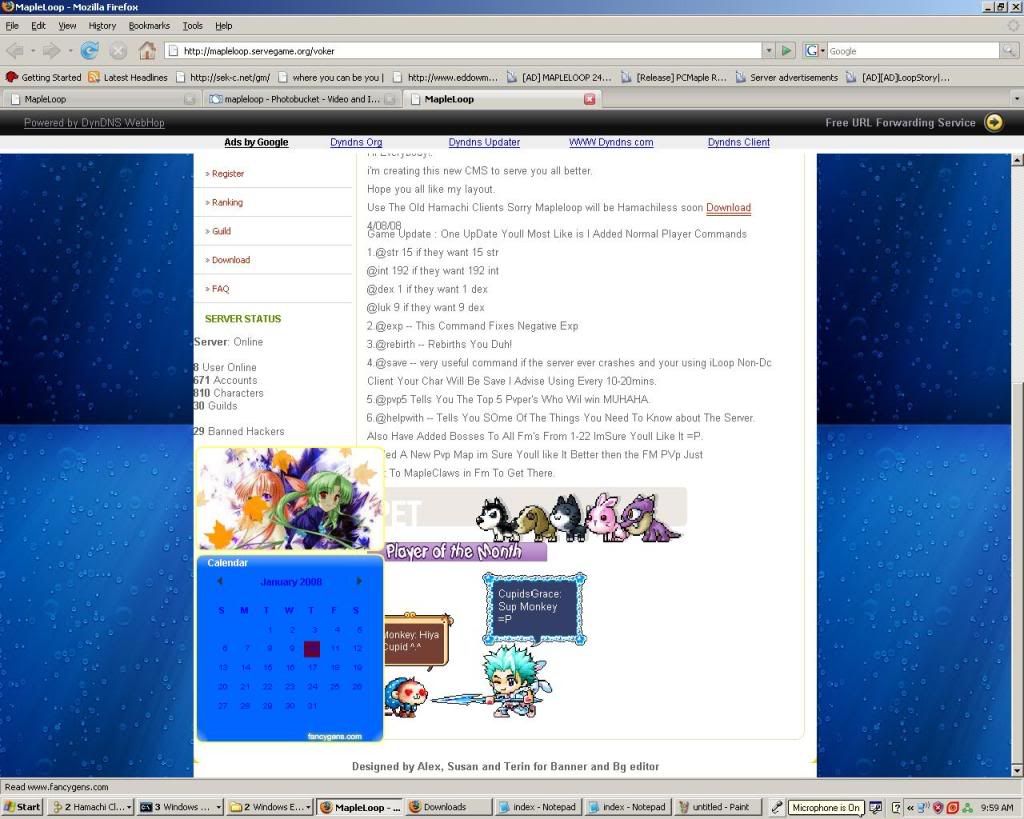The height and width of the screenshot is (819, 1024).
Task: Open the Bookmarks menu
Action: pyautogui.click(x=148, y=25)
